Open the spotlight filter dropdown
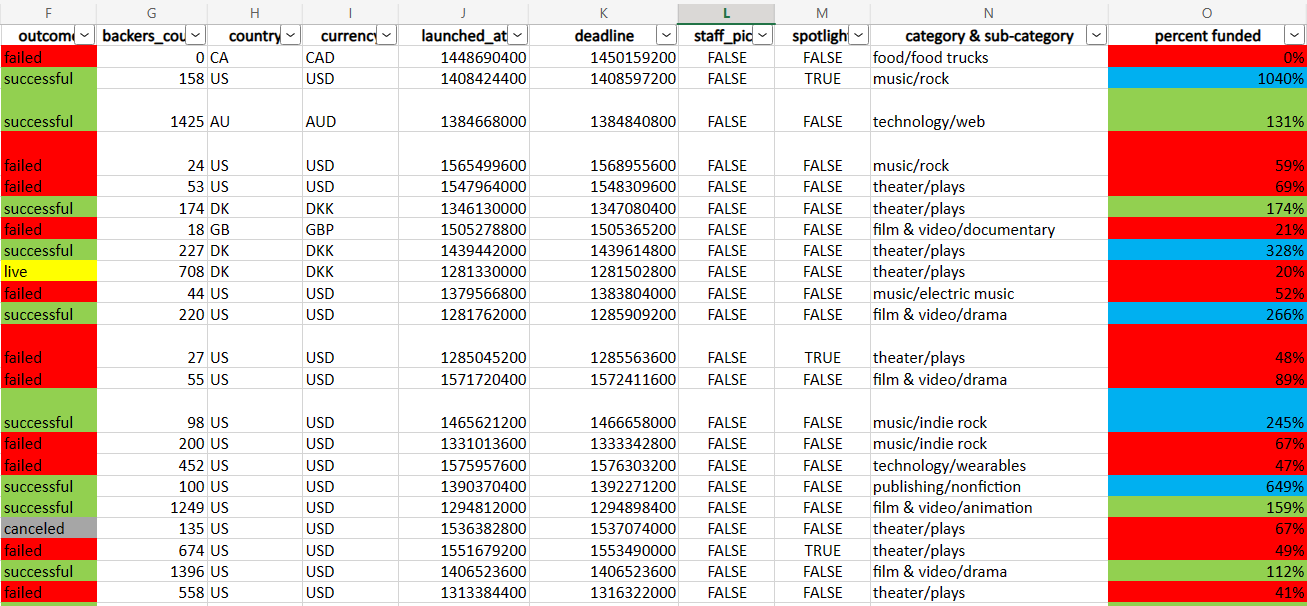 pyautogui.click(x=858, y=35)
